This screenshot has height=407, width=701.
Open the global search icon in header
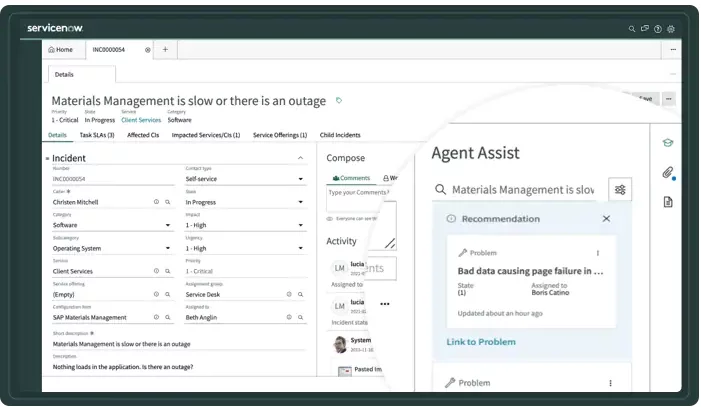tap(632, 29)
